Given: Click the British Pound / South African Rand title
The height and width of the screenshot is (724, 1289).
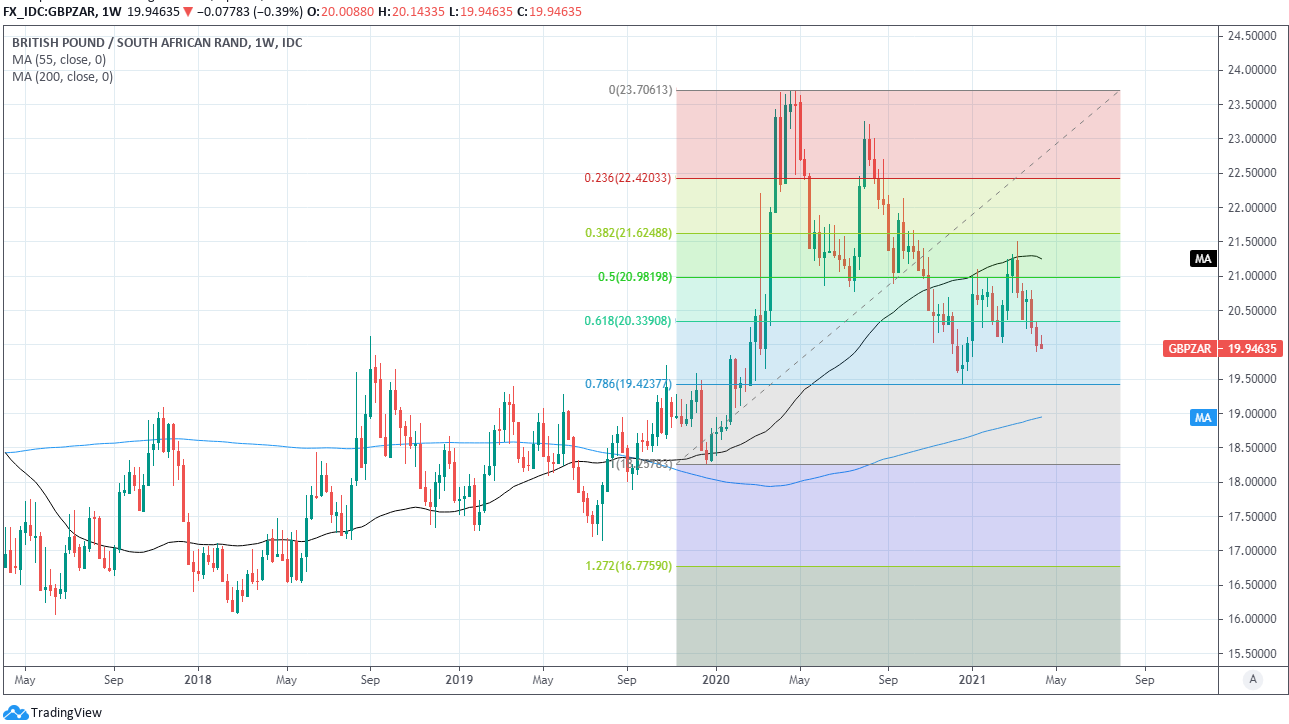Looking at the screenshot, I should coord(157,43).
